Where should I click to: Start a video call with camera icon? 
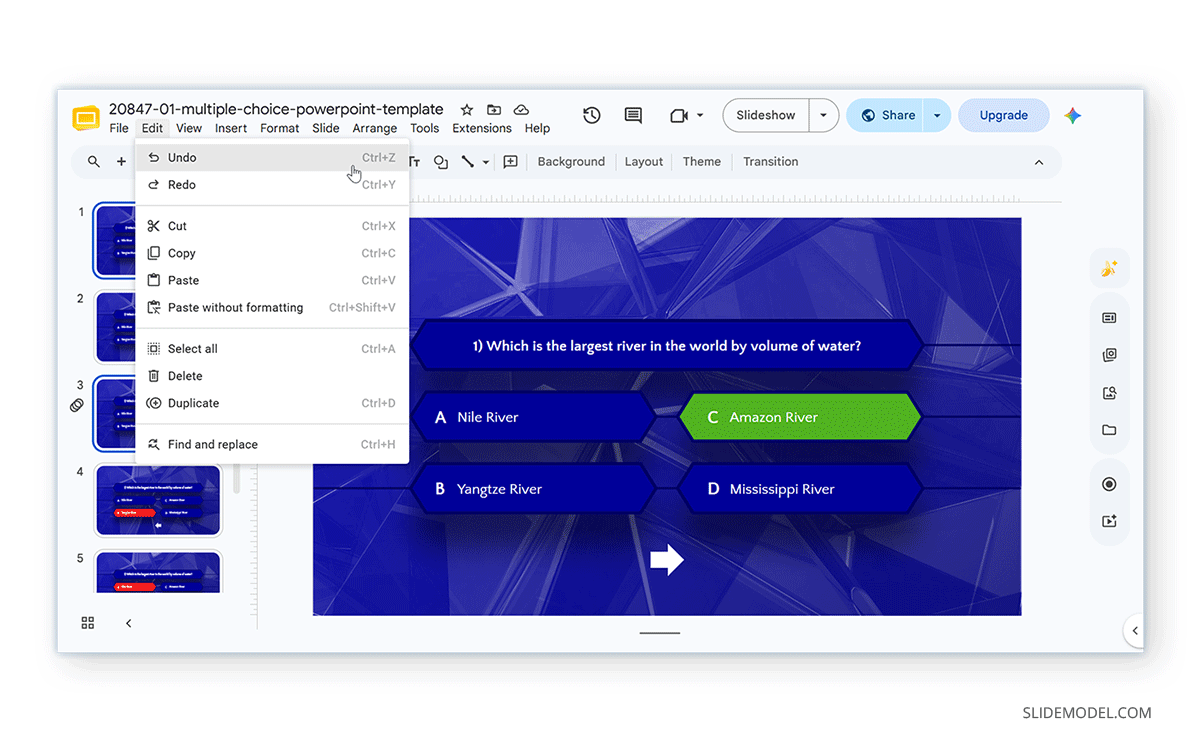coord(679,116)
